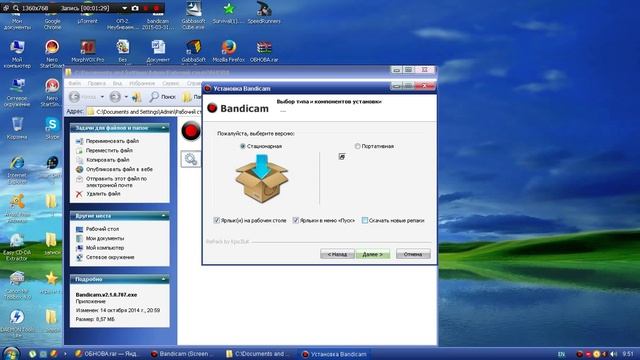Switch to Bandicam (Screen taskbar window
This screenshot has width=640, height=360.
pos(182,354)
